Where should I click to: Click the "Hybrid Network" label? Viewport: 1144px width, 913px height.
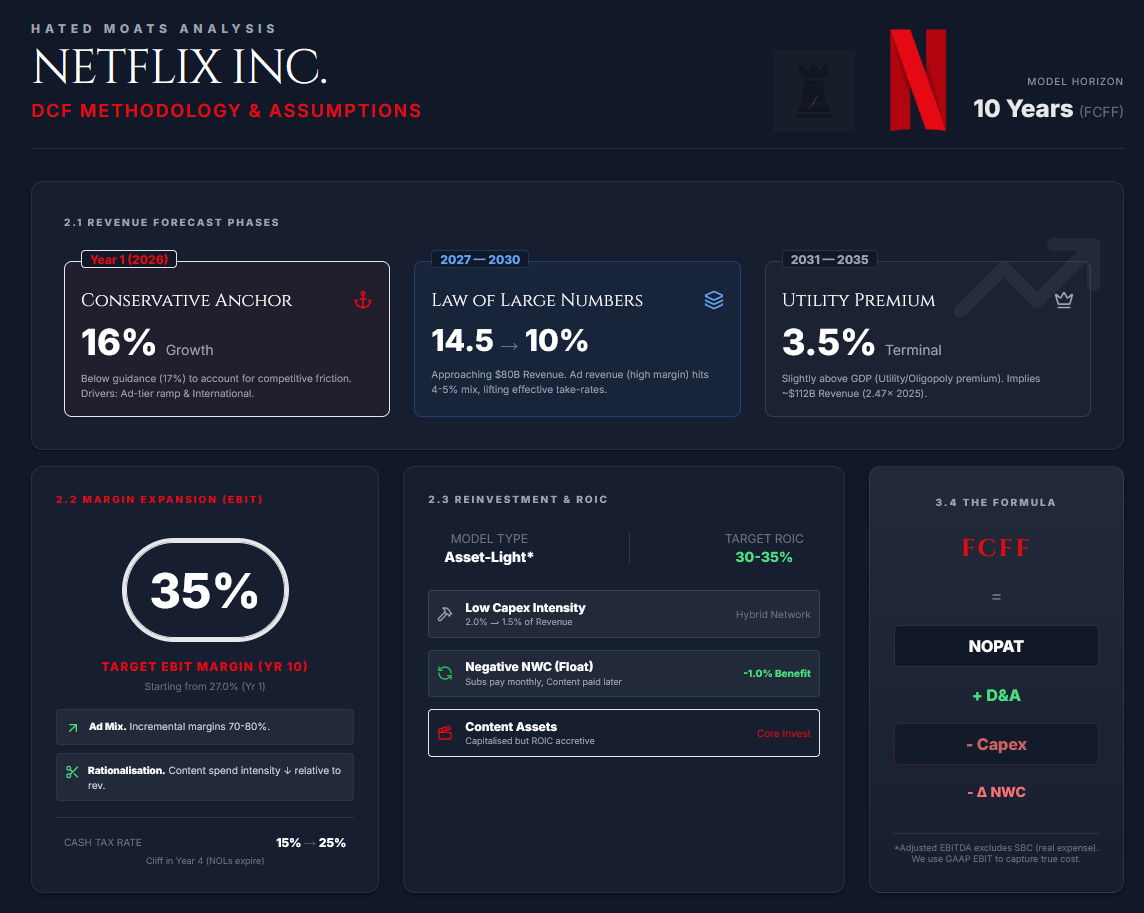point(773,615)
